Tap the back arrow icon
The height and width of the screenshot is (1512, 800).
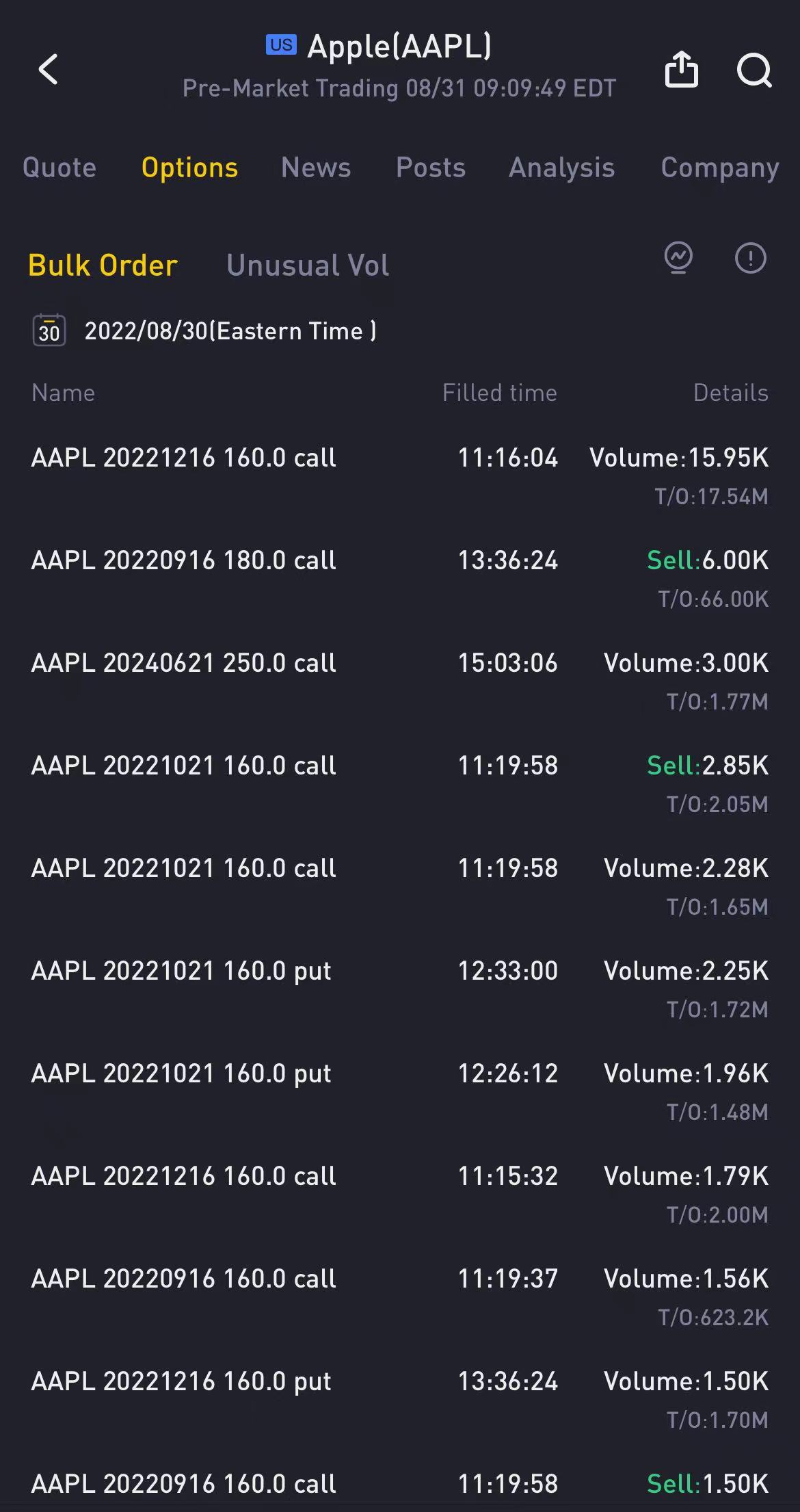[x=48, y=69]
